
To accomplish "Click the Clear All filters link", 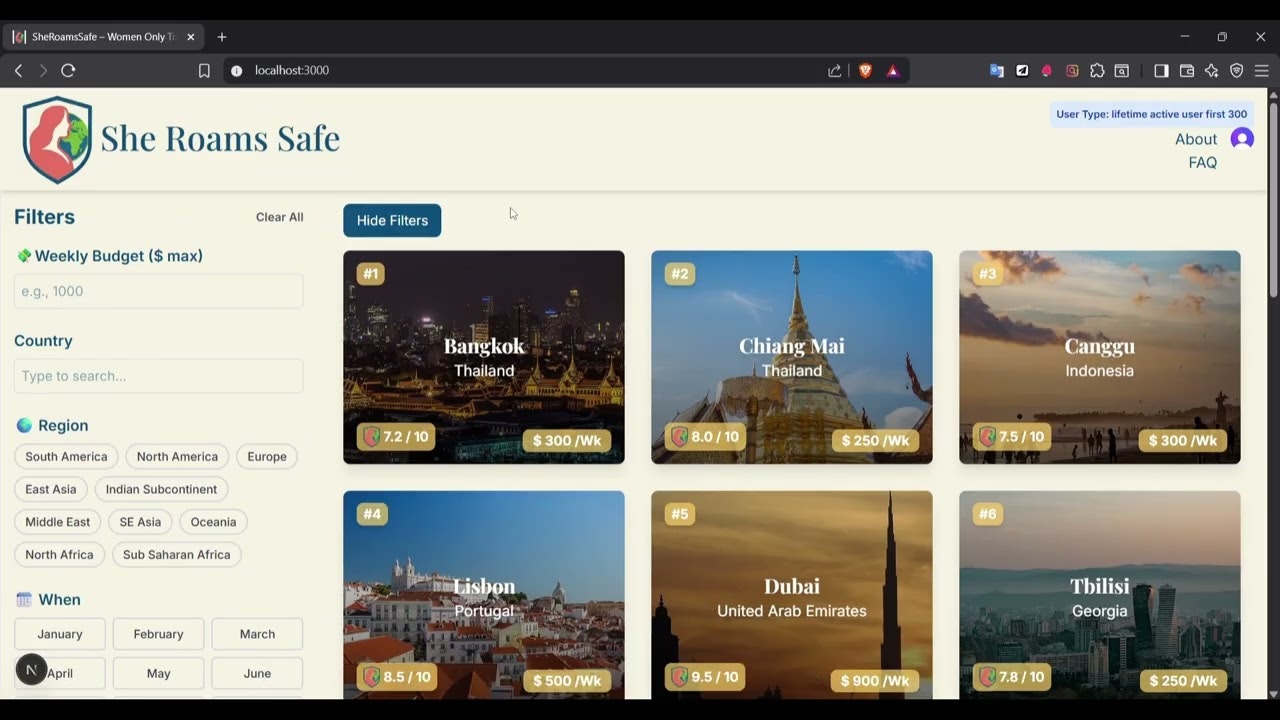I will (279, 217).
